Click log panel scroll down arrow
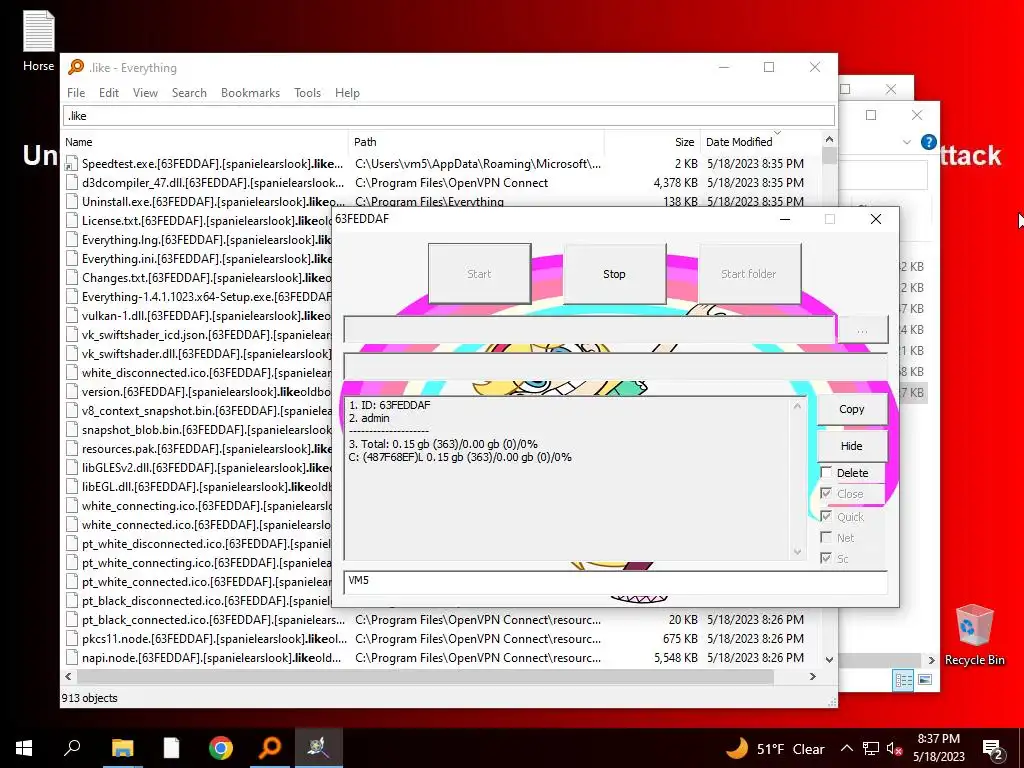 tap(797, 552)
